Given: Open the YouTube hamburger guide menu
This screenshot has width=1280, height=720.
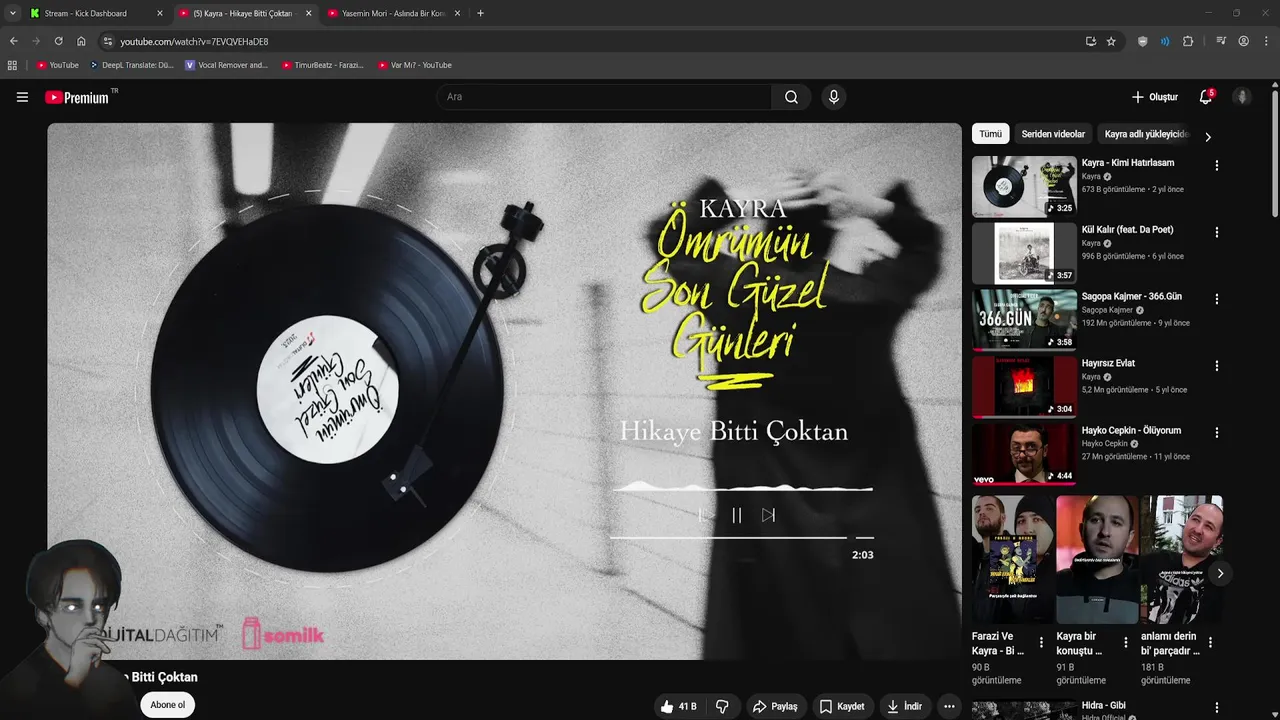Looking at the screenshot, I should 22,97.
